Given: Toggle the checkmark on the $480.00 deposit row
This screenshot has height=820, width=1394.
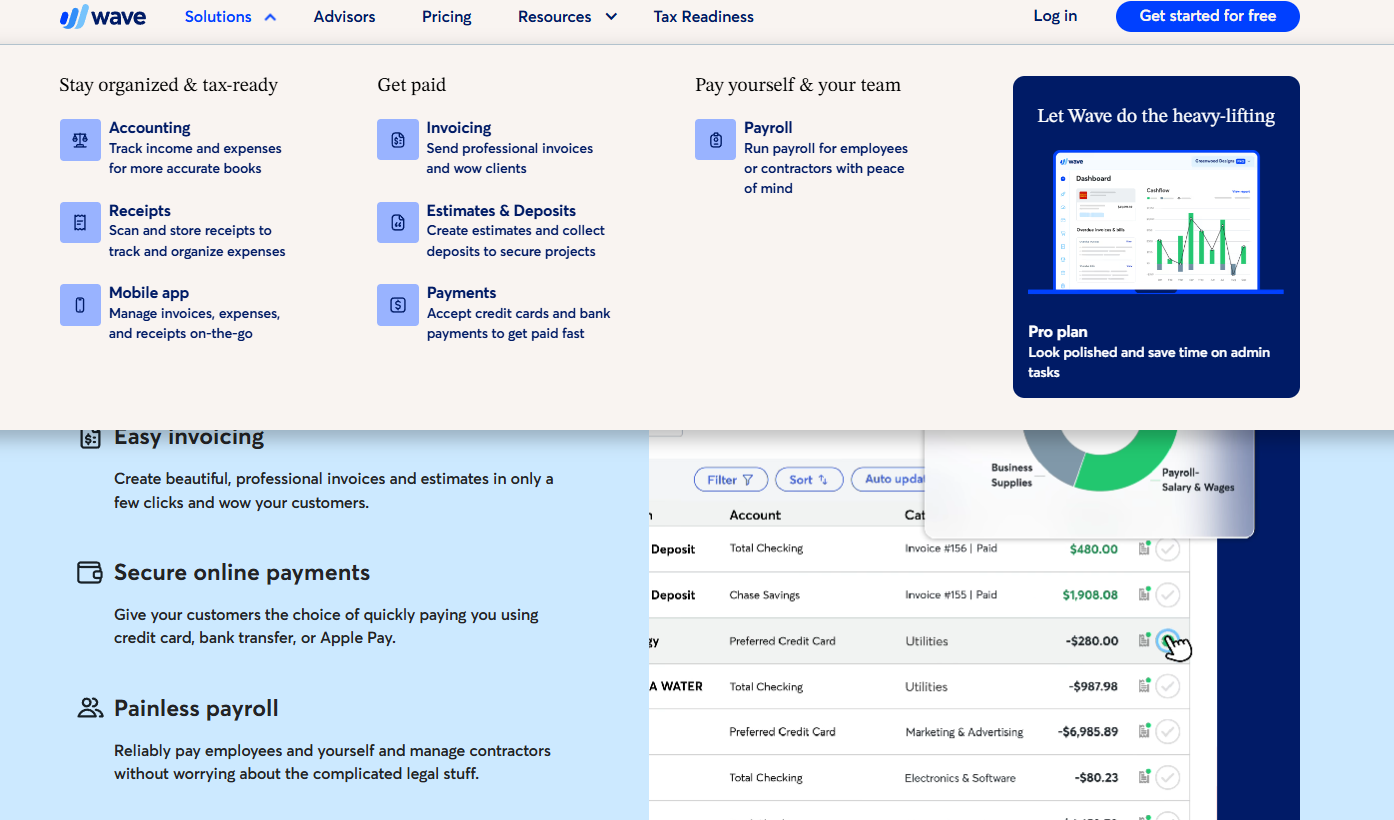Looking at the screenshot, I should [1167, 548].
